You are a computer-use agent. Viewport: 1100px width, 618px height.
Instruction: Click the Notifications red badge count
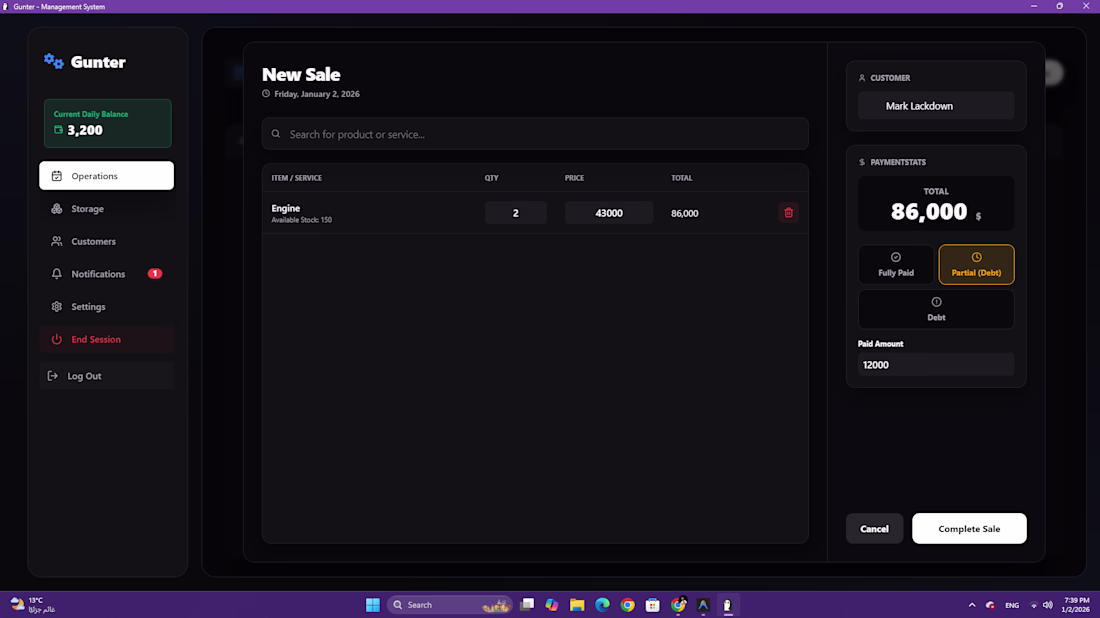[x=154, y=274]
